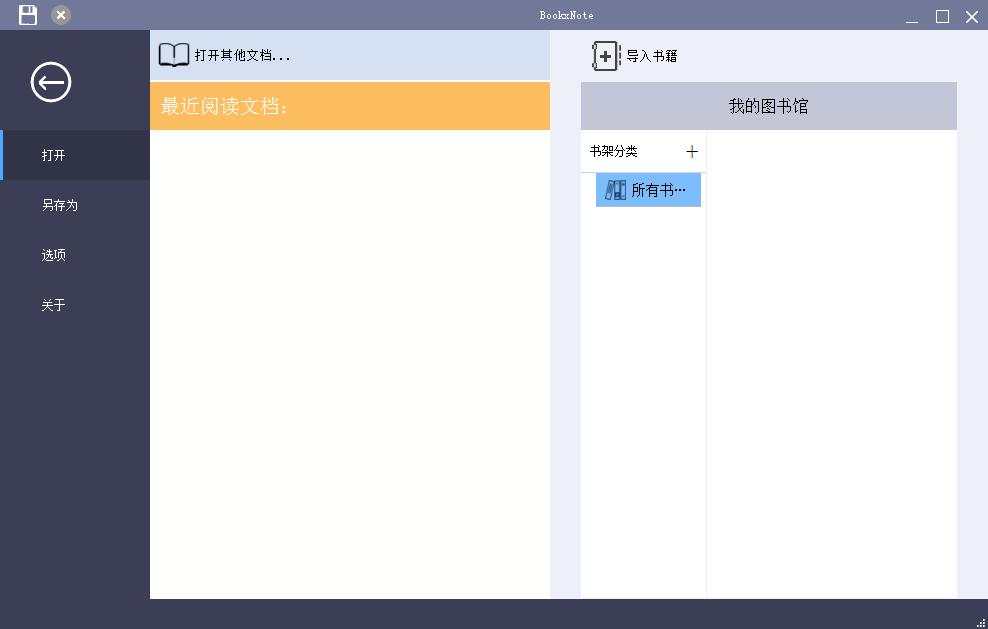The height and width of the screenshot is (629, 988).
Task: Open the 关于 page
Action: pyautogui.click(x=53, y=305)
